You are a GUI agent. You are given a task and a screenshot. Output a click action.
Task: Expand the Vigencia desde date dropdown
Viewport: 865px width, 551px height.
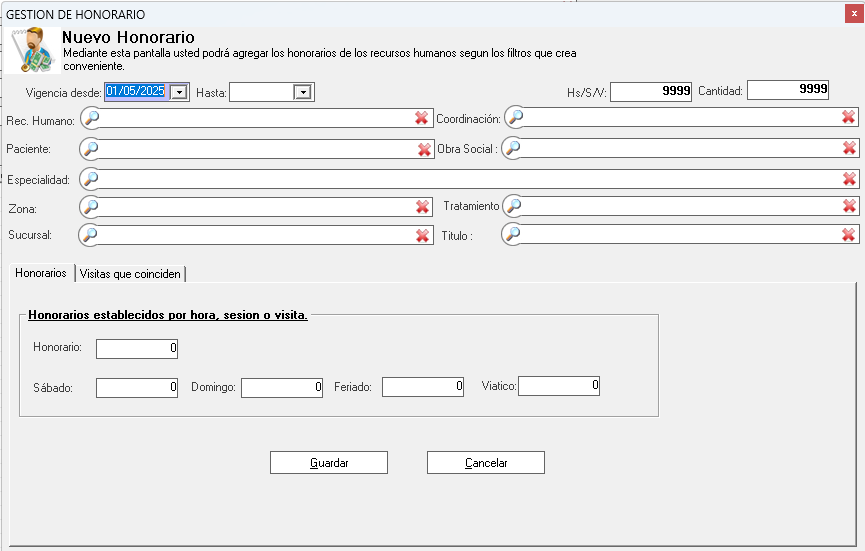[179, 92]
